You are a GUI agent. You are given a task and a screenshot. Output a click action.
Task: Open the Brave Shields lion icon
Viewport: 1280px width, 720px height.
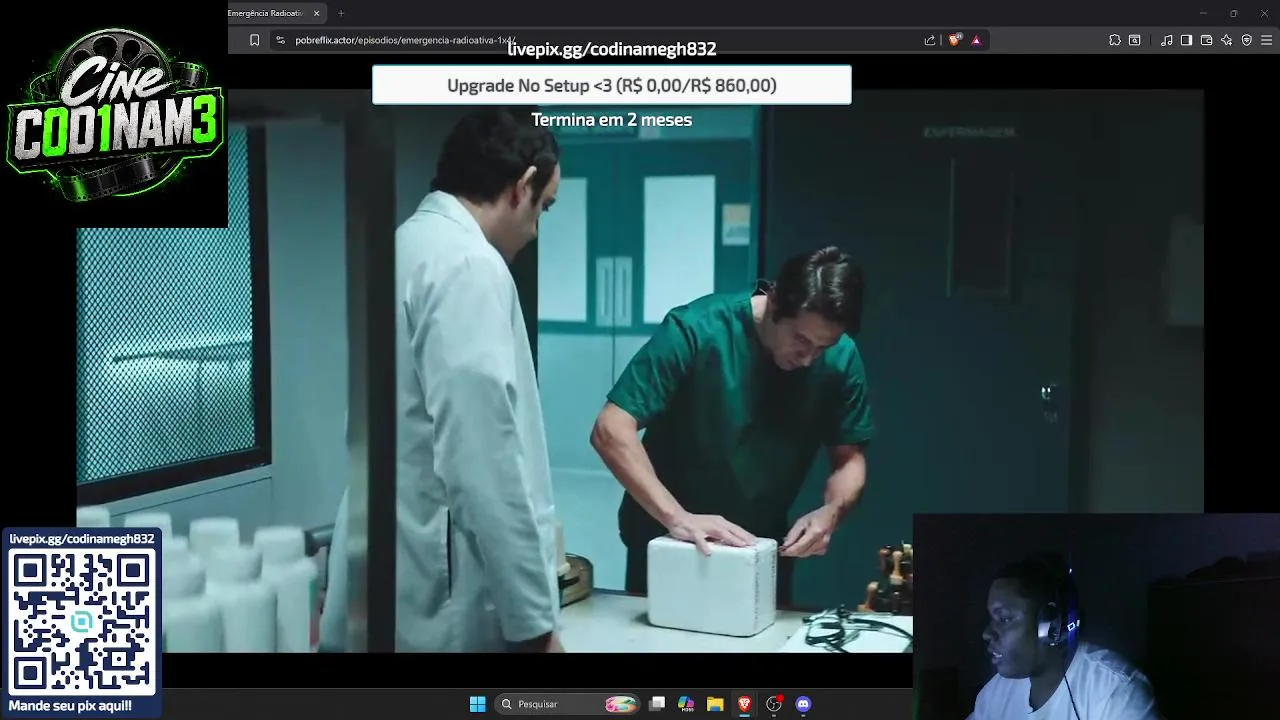pos(954,40)
